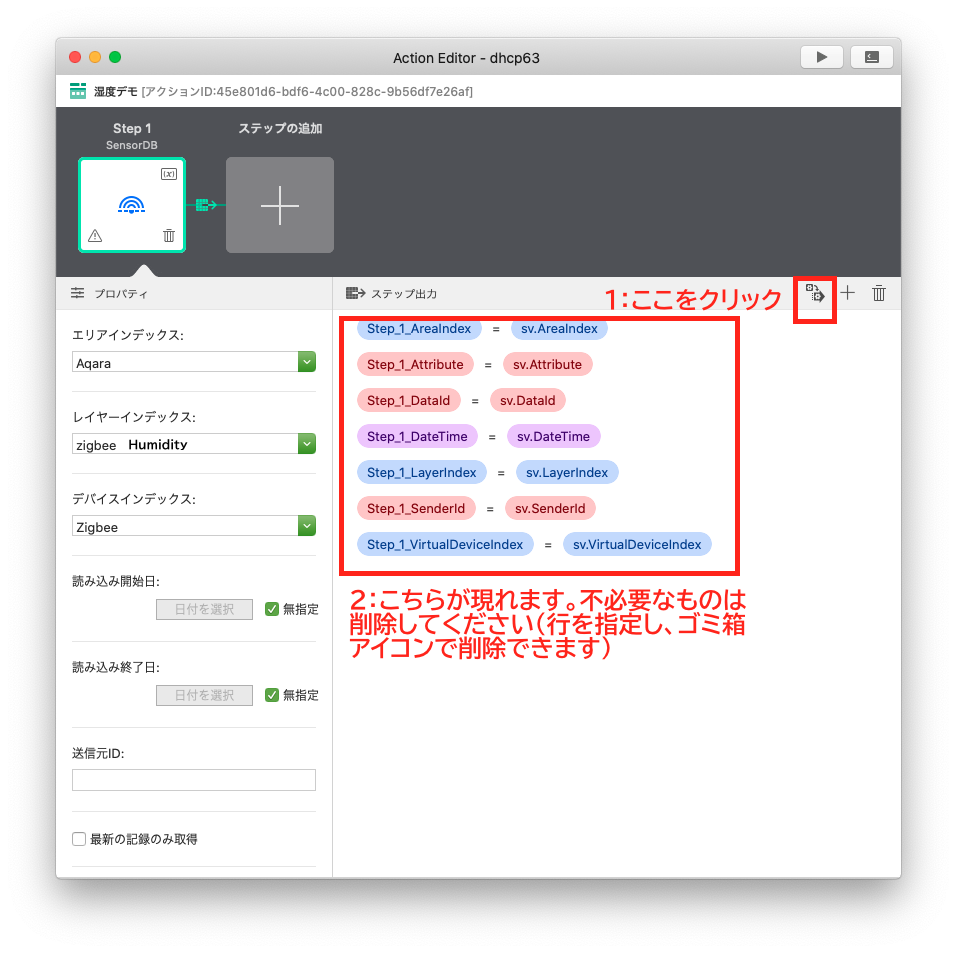Select the Step_1_Attribute variable
Image resolution: width=957 pixels, height=953 pixels.
point(415,364)
